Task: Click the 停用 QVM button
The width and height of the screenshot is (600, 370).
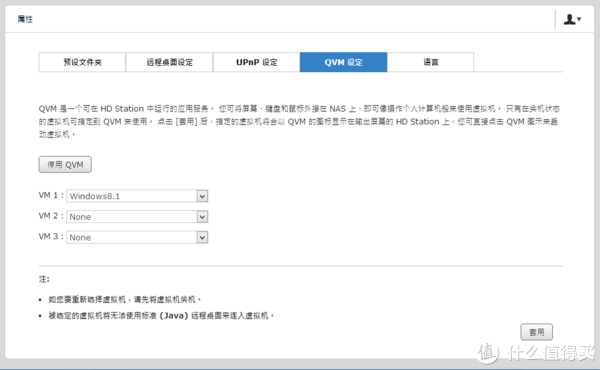Action: pos(65,165)
